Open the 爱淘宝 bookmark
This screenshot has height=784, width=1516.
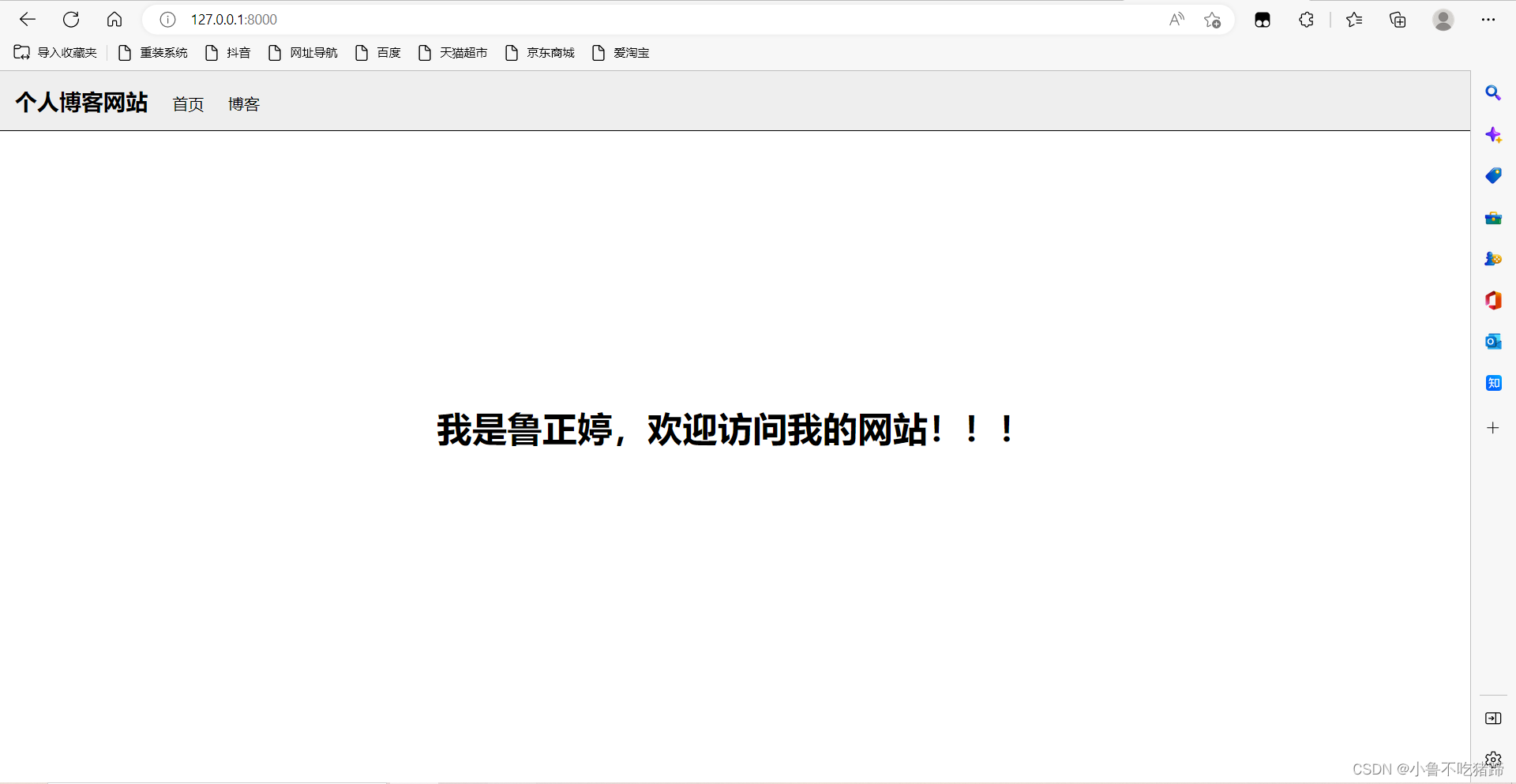(621, 53)
